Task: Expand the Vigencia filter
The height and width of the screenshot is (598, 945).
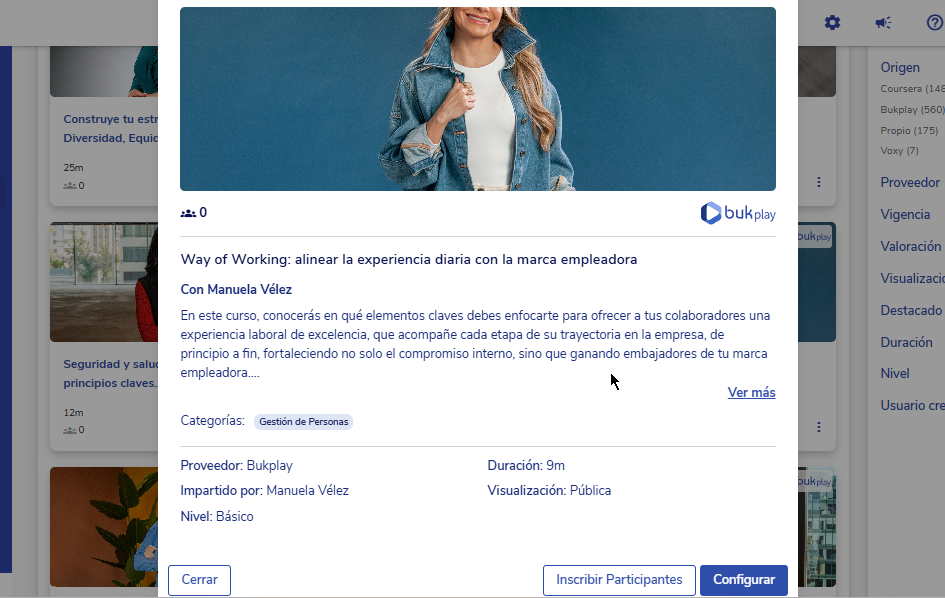Action: (905, 214)
